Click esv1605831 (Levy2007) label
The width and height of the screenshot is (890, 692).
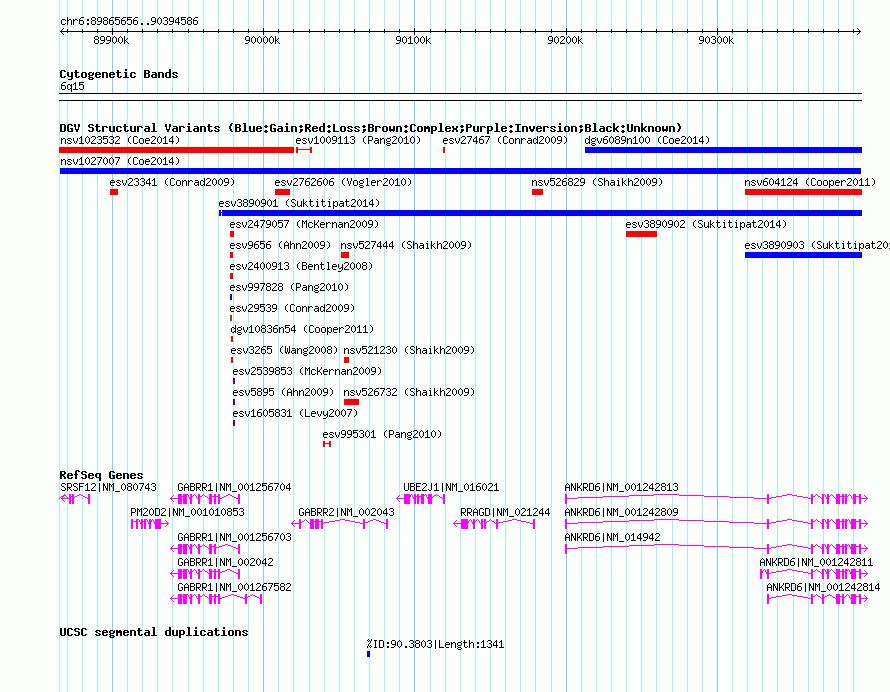(x=295, y=413)
